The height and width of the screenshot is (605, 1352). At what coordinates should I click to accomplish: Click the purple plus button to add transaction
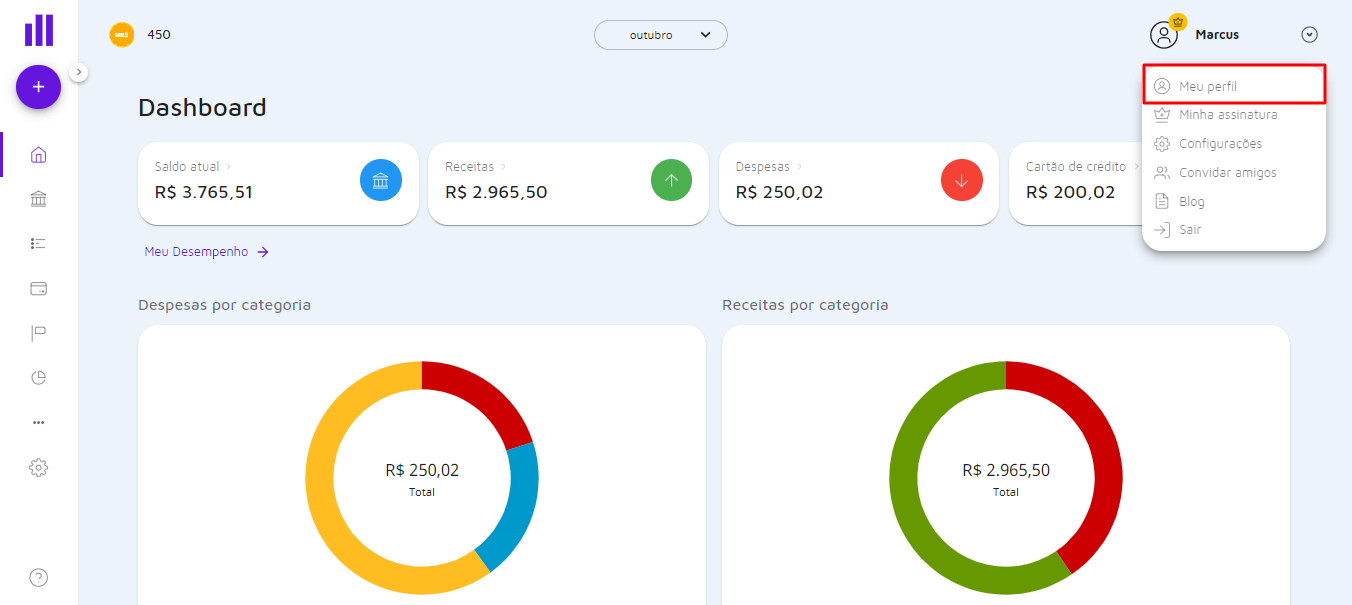coord(38,87)
